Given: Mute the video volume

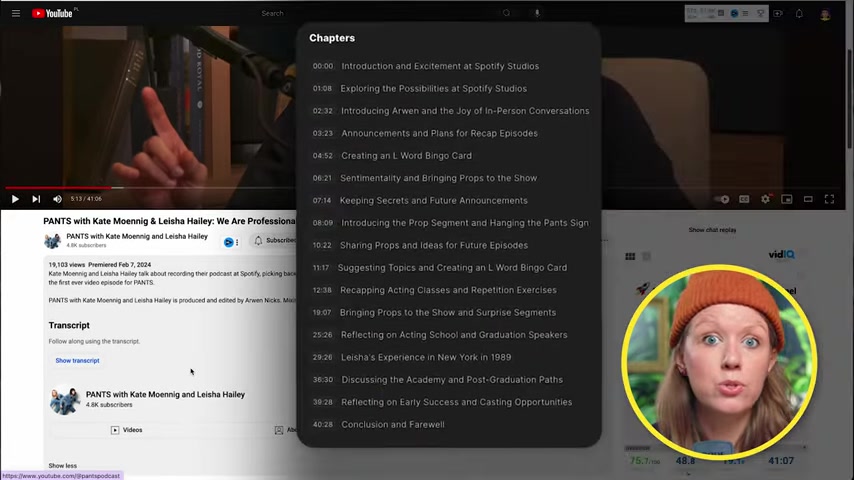Looking at the screenshot, I should pyautogui.click(x=57, y=199).
